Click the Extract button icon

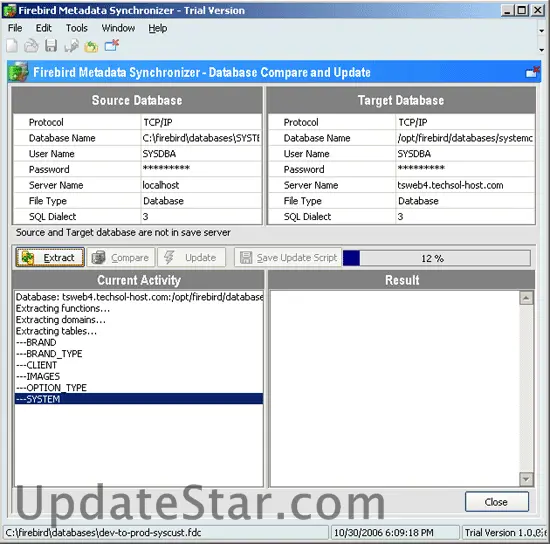[x=28, y=257]
